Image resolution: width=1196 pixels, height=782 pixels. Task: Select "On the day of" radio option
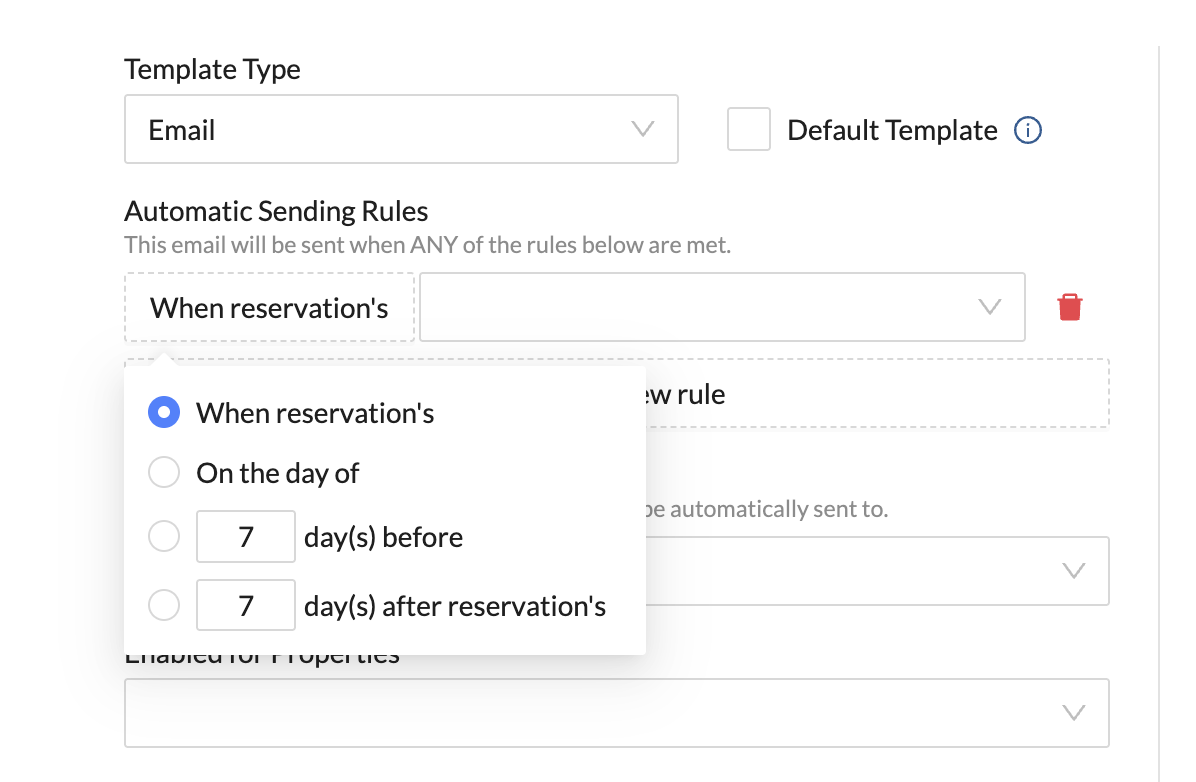tap(164, 473)
